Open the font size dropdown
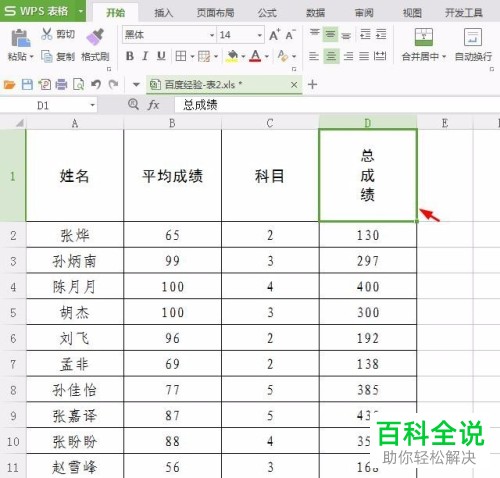The image size is (500, 478). (260, 35)
